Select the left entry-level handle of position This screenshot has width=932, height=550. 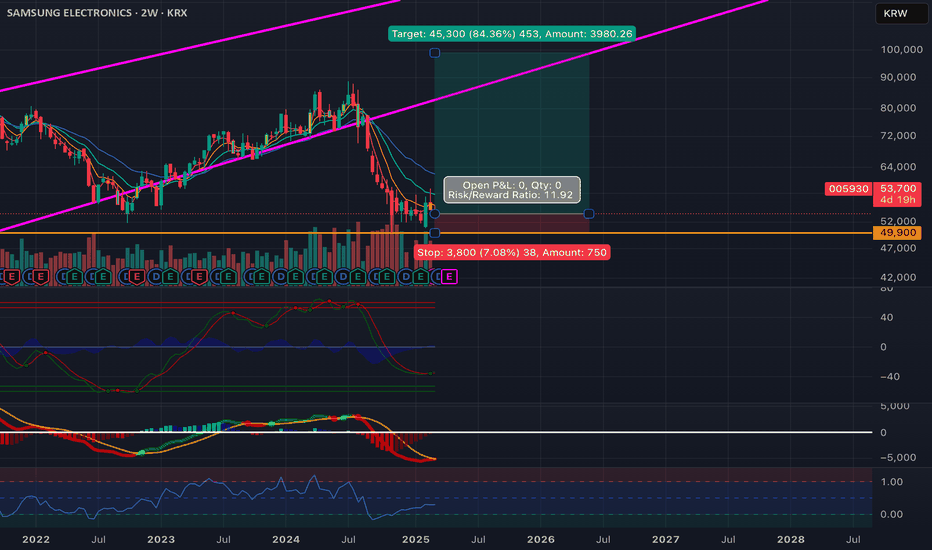pos(434,213)
